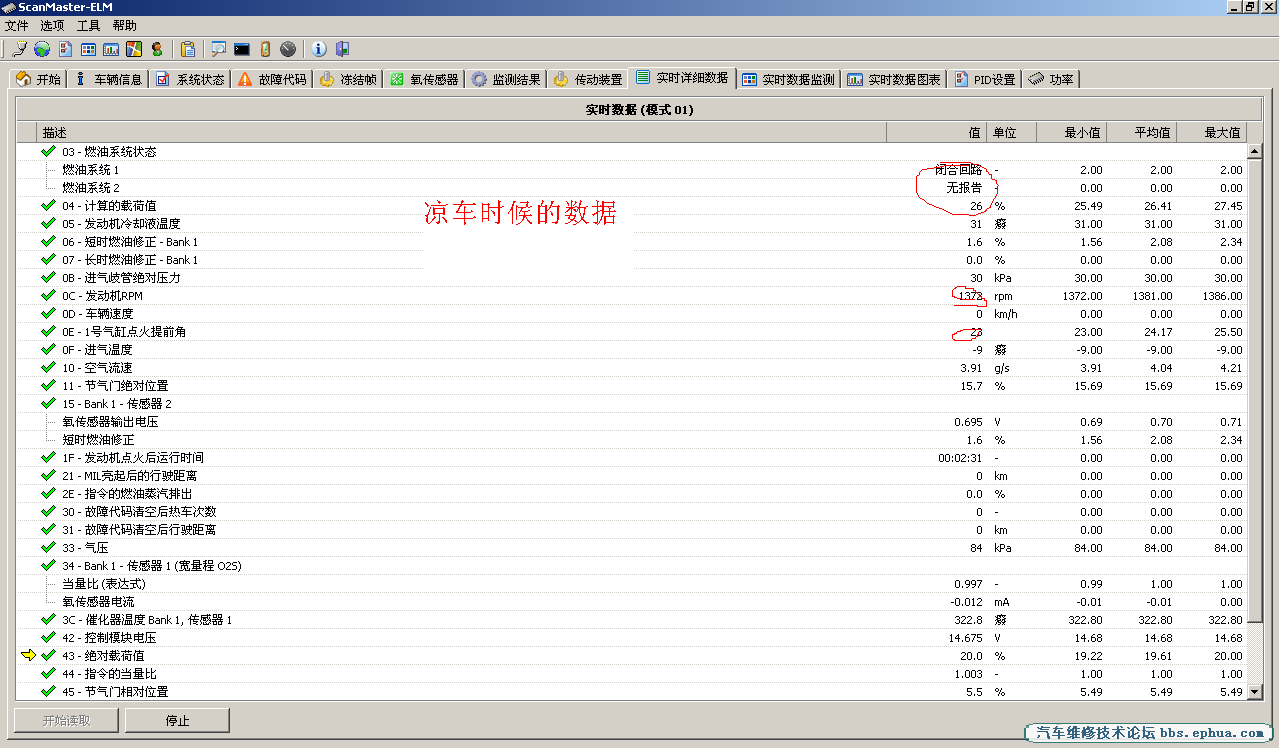This screenshot has height=748, width=1279.
Task: Click the blue info toolbar icon
Action: tap(319, 49)
